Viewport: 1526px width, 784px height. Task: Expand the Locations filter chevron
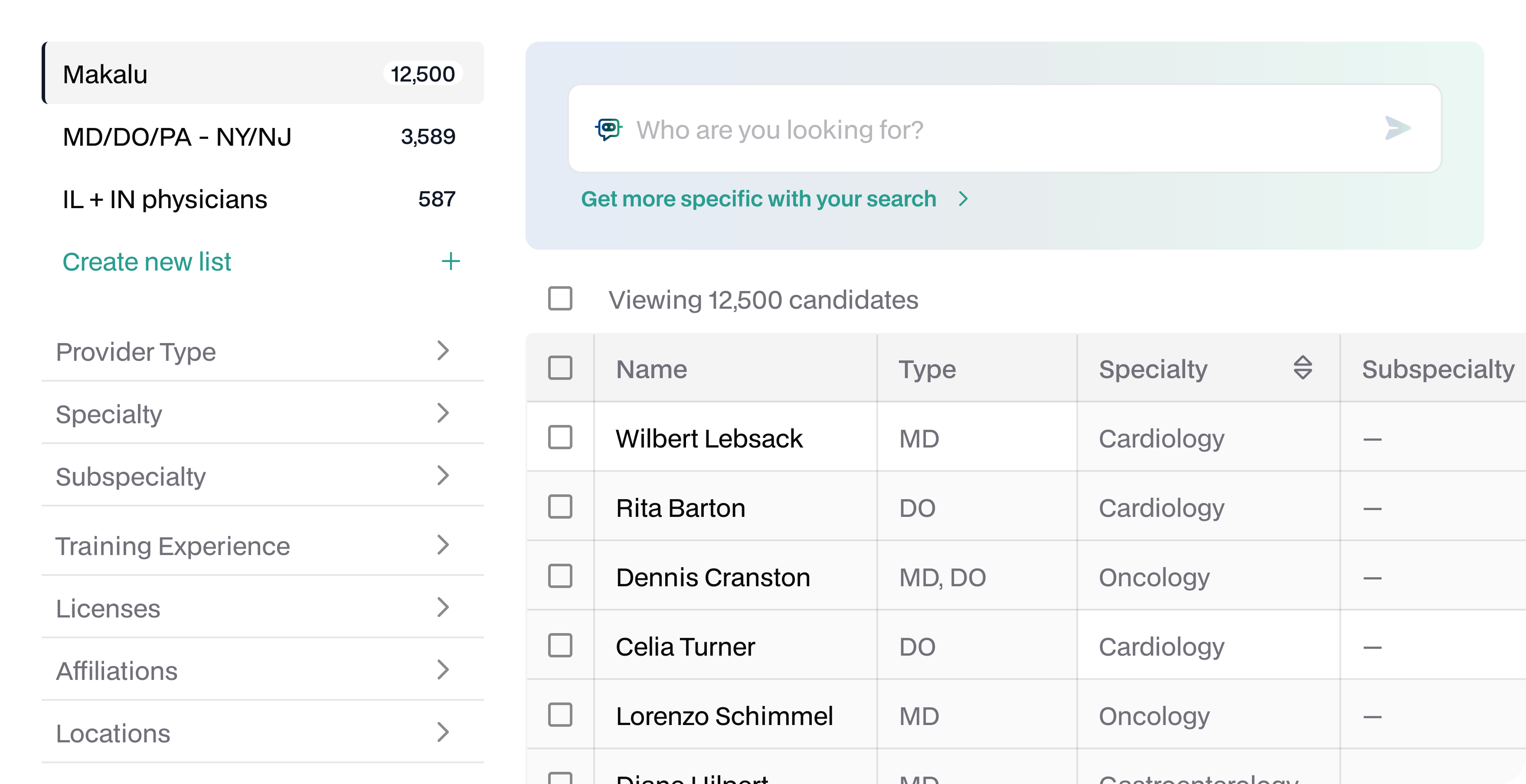click(443, 732)
